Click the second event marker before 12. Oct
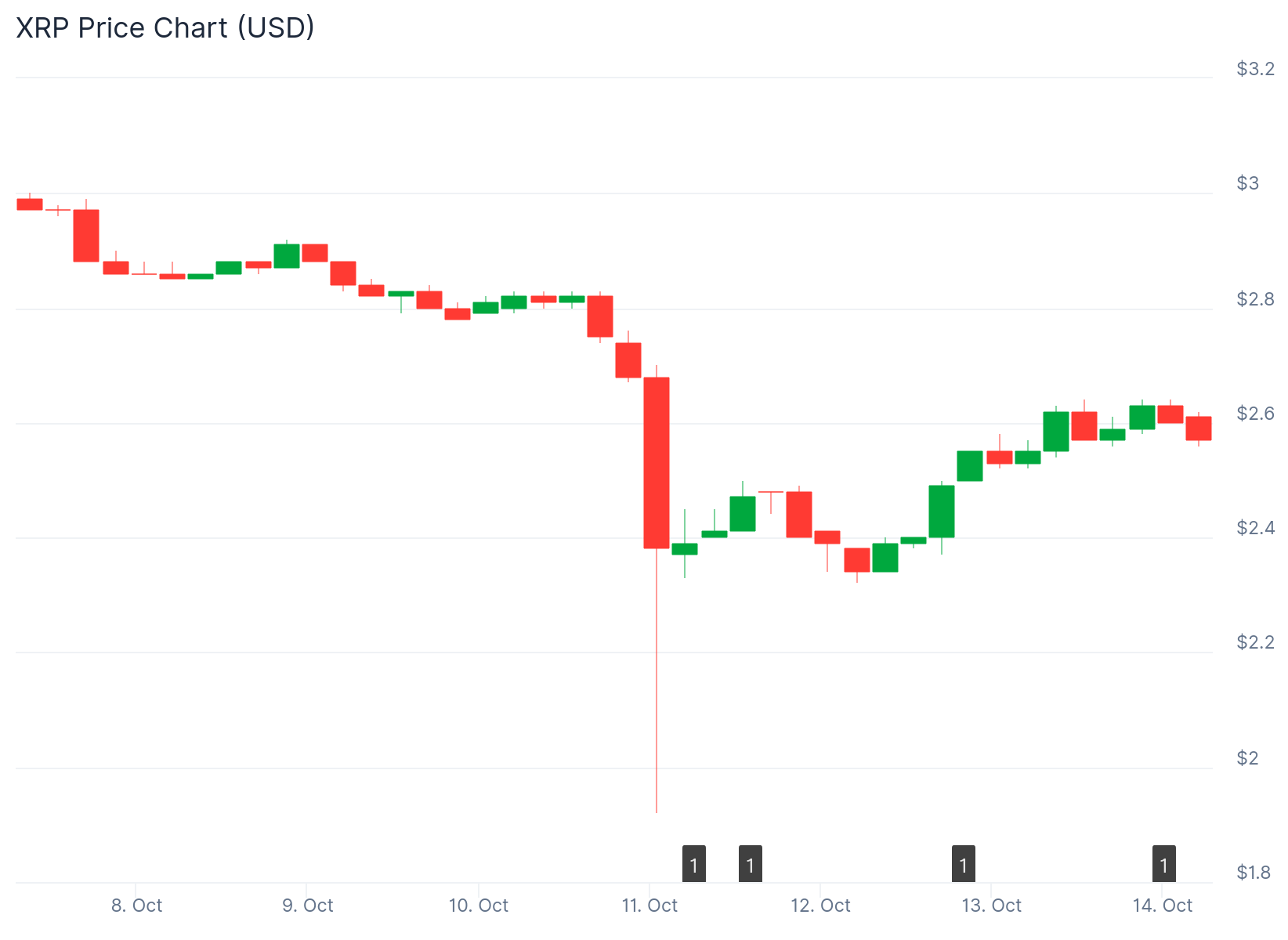 click(x=751, y=864)
